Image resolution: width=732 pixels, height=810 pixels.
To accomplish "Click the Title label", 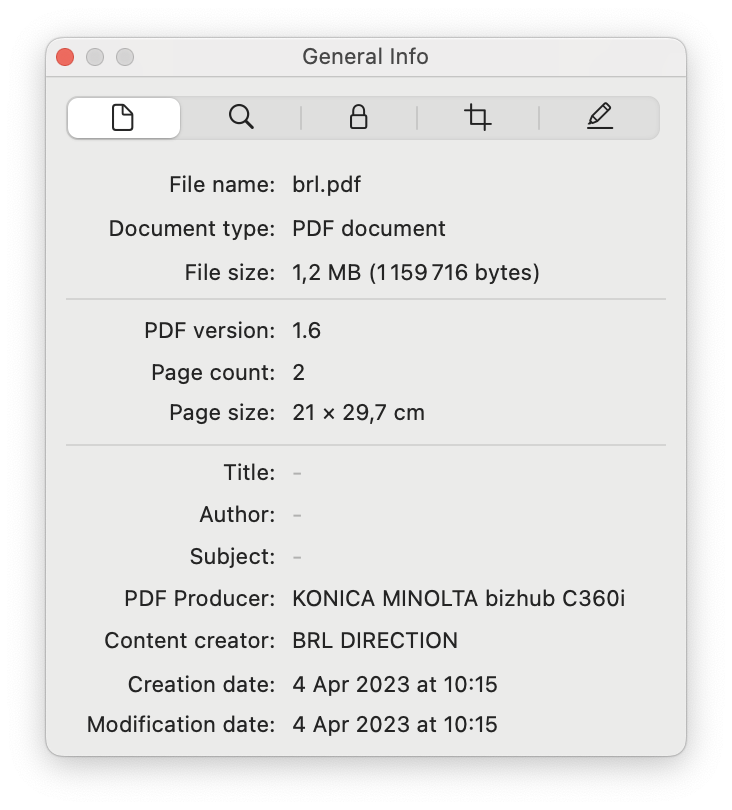I will 249,473.
